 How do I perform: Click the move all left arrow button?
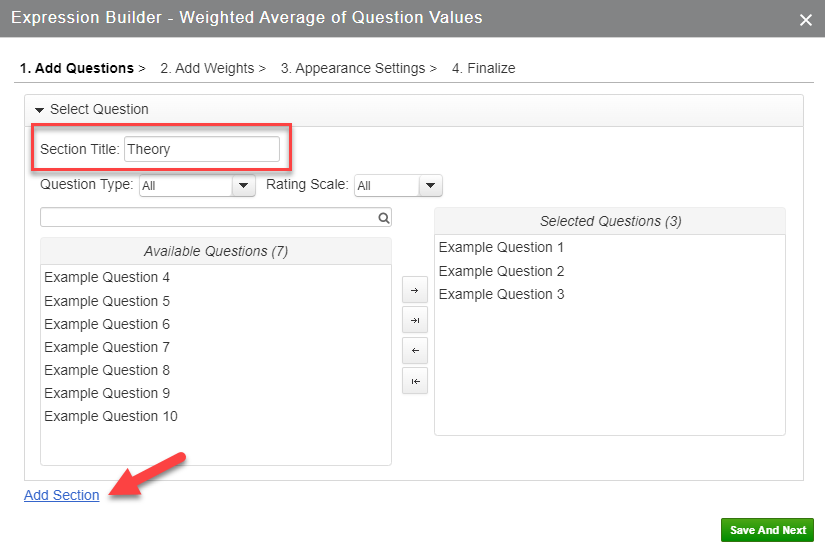click(x=414, y=381)
